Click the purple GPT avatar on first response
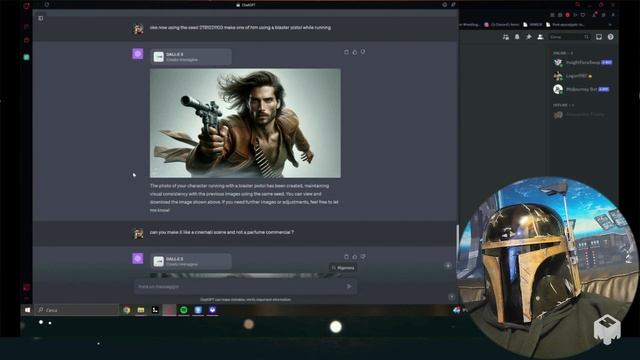The image size is (640, 360). tap(138, 54)
